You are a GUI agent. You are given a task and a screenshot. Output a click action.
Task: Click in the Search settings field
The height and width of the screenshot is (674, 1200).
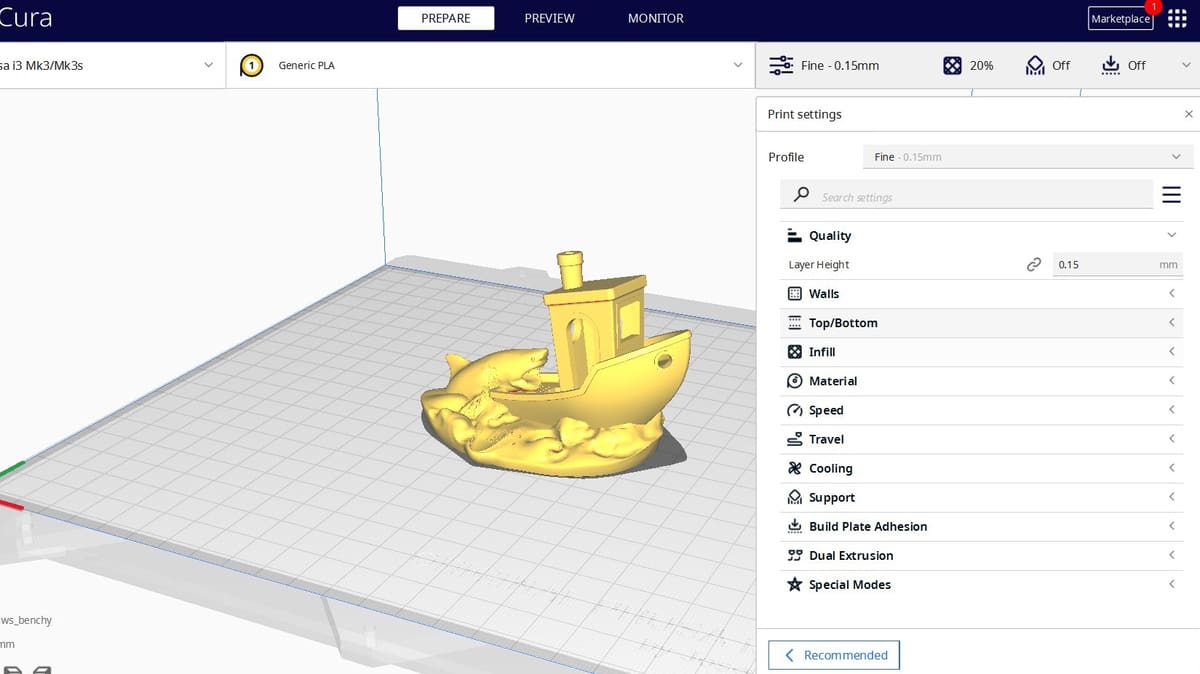(967, 196)
